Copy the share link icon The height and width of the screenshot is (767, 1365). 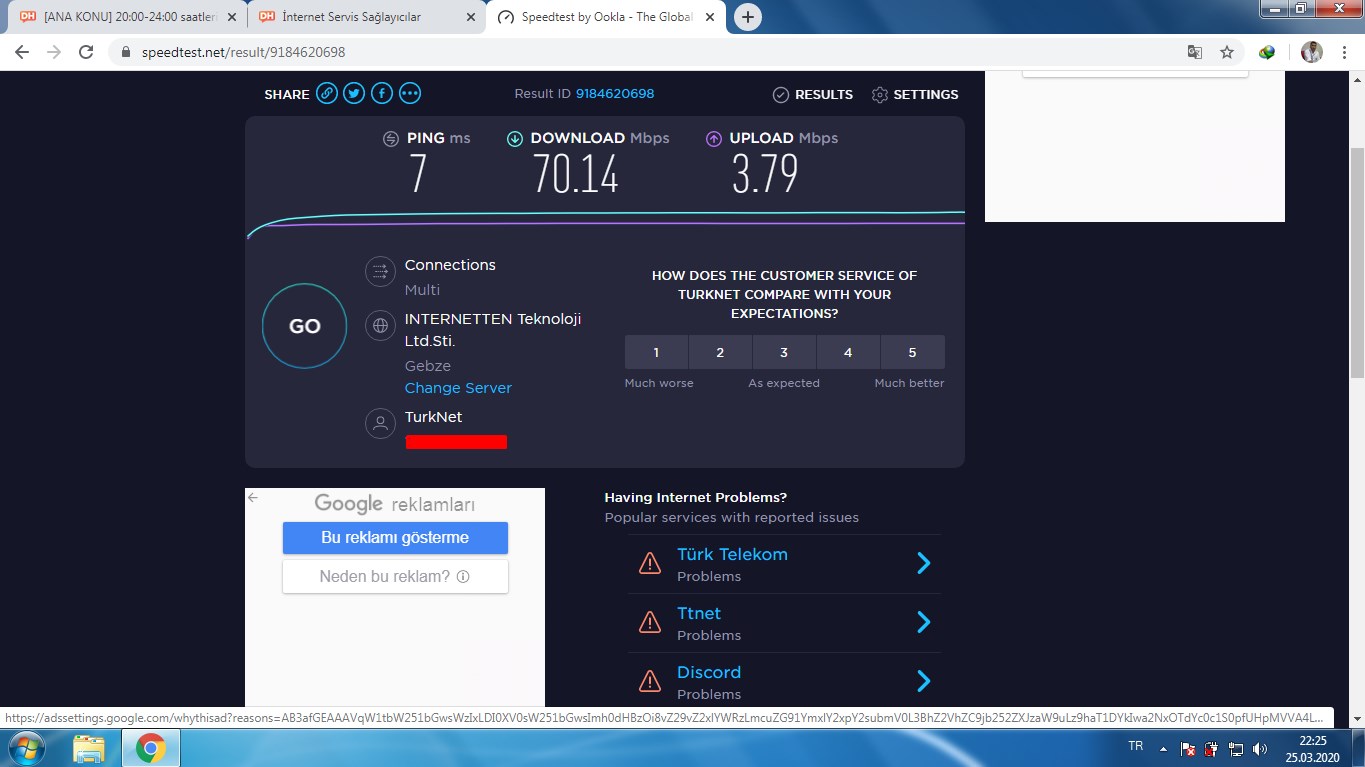(x=327, y=93)
